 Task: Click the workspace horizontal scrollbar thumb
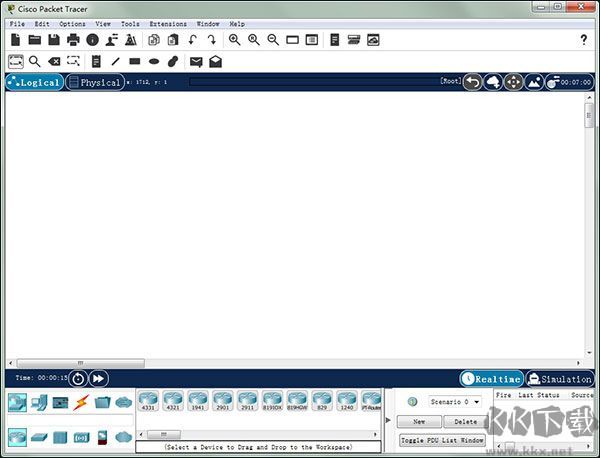tap(80, 363)
